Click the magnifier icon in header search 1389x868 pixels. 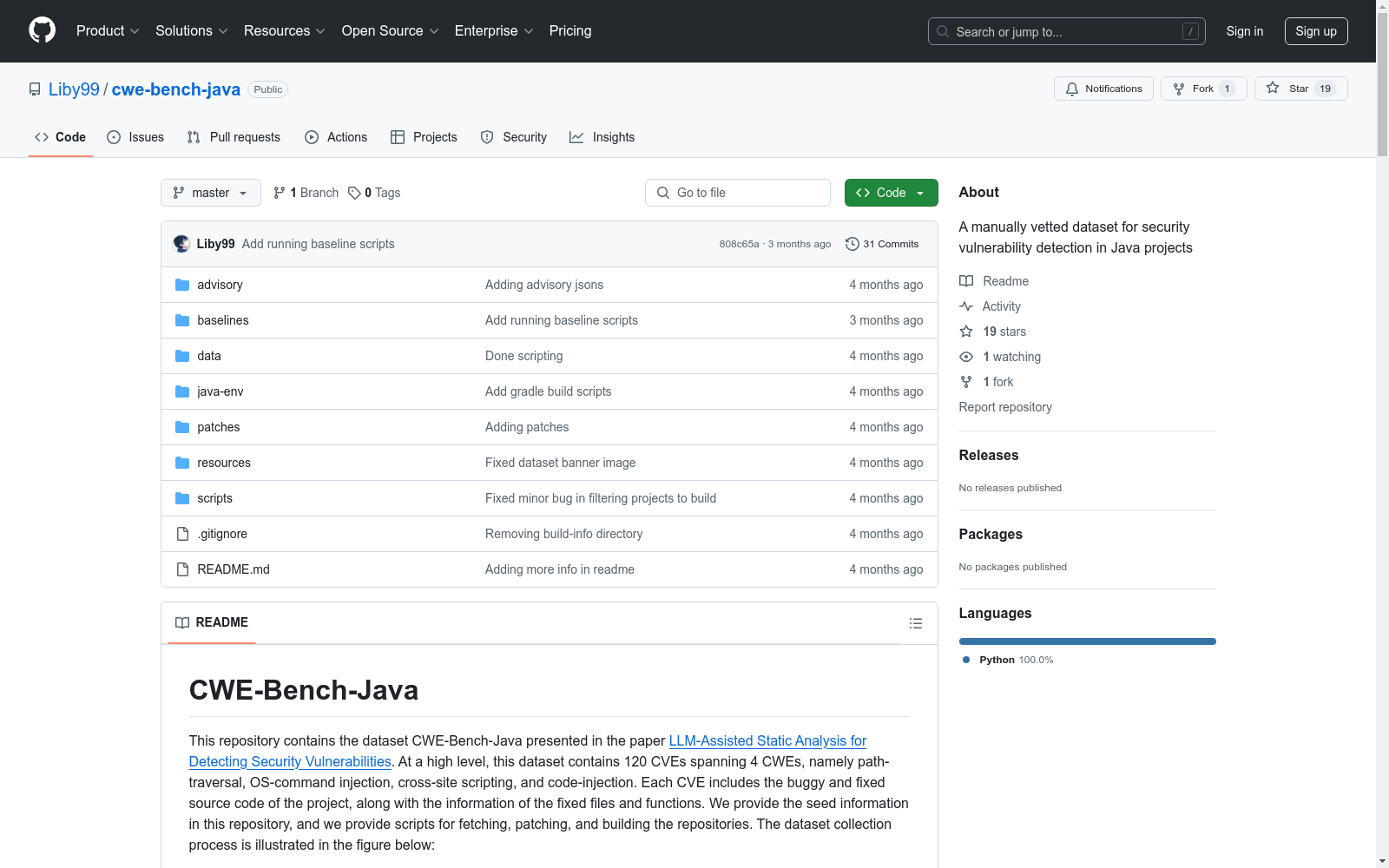tap(943, 31)
